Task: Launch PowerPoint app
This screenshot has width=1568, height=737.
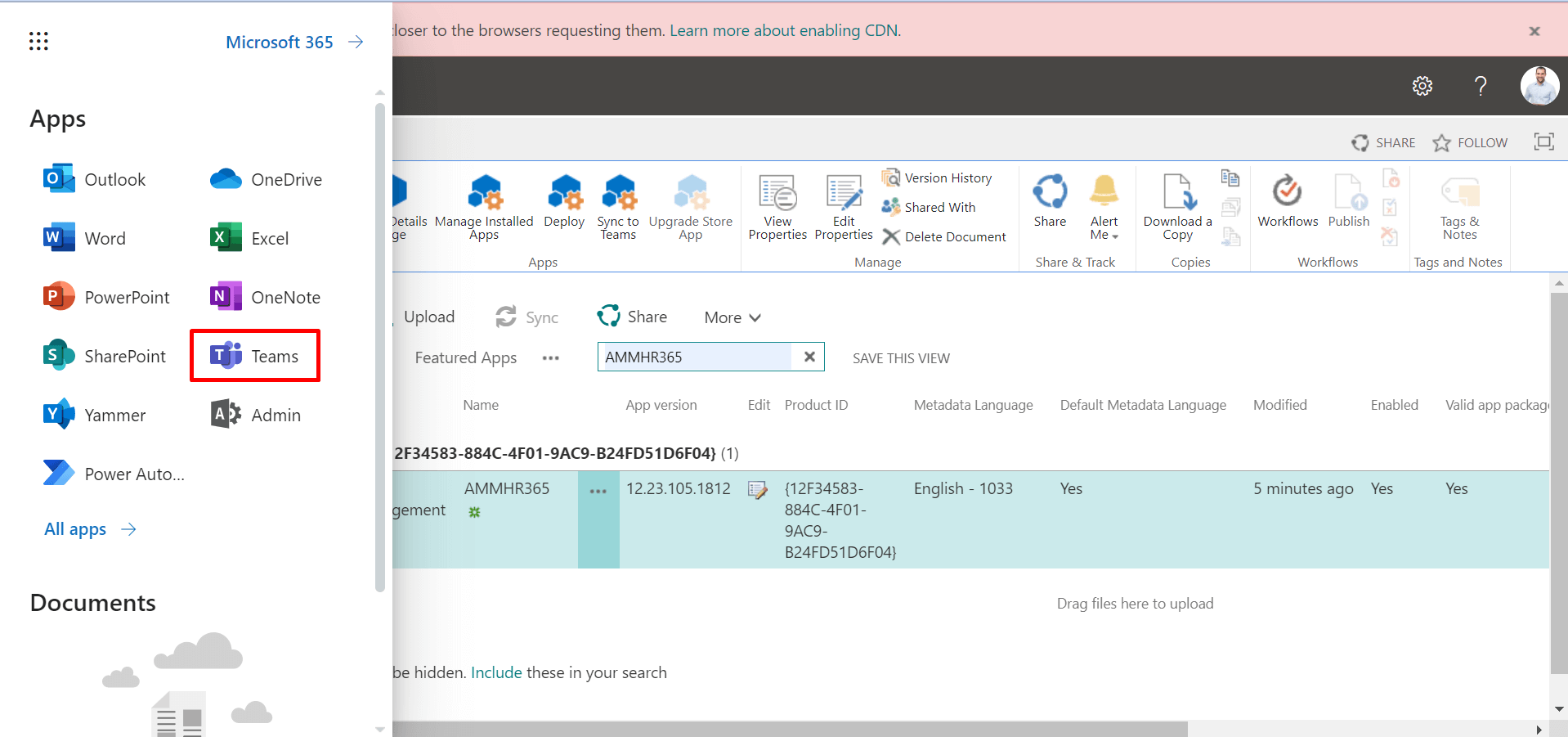Action: (x=106, y=297)
